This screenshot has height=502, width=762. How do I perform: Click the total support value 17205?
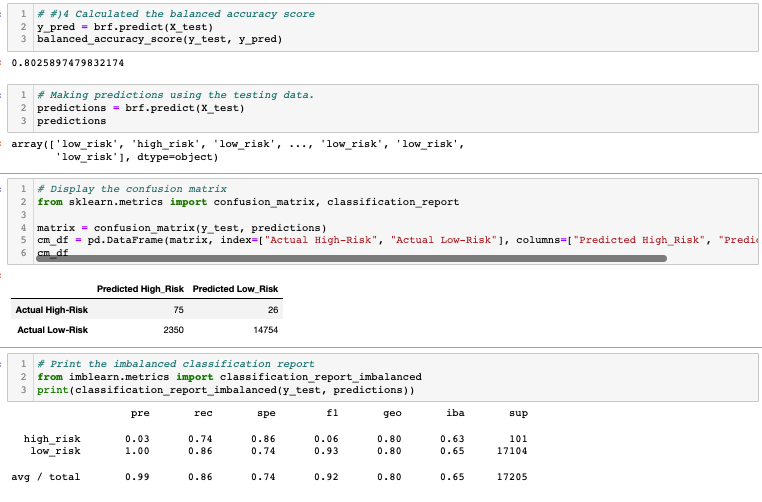[512, 477]
